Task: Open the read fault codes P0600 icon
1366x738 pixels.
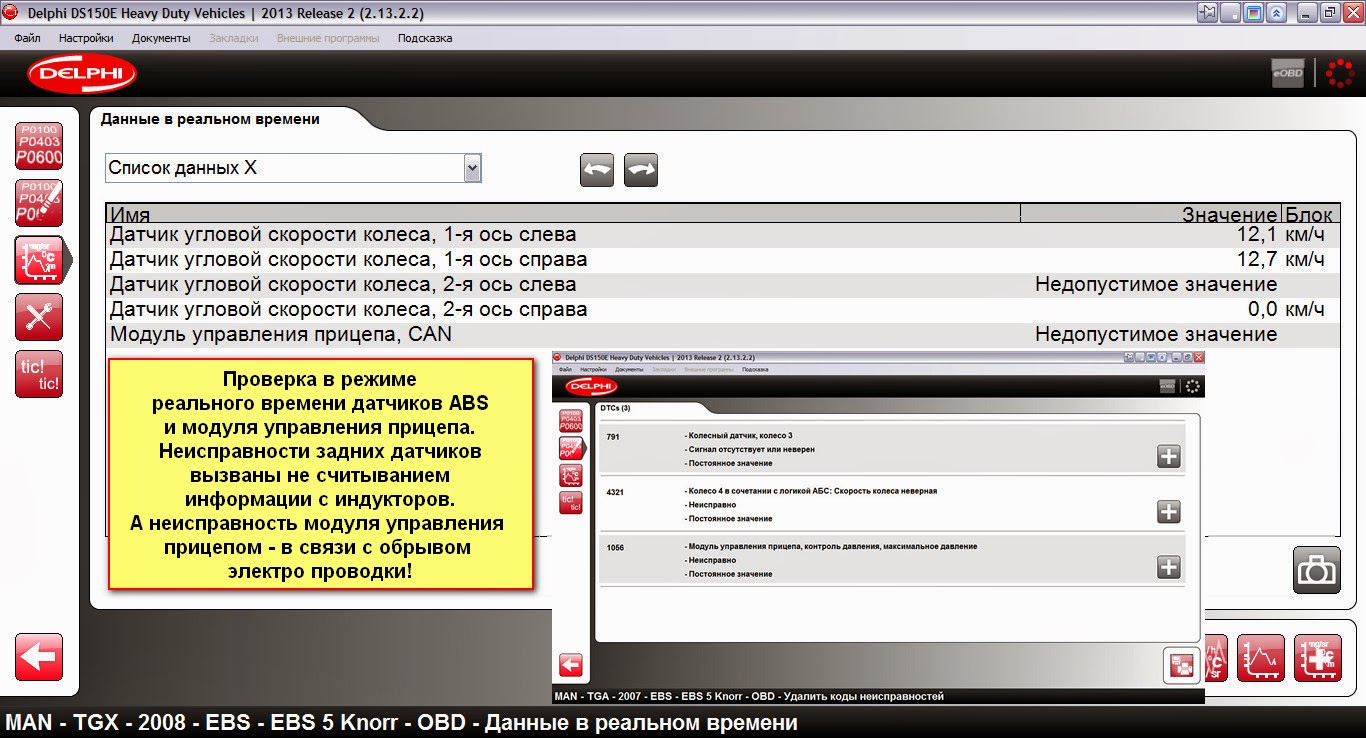Action: pos(39,146)
